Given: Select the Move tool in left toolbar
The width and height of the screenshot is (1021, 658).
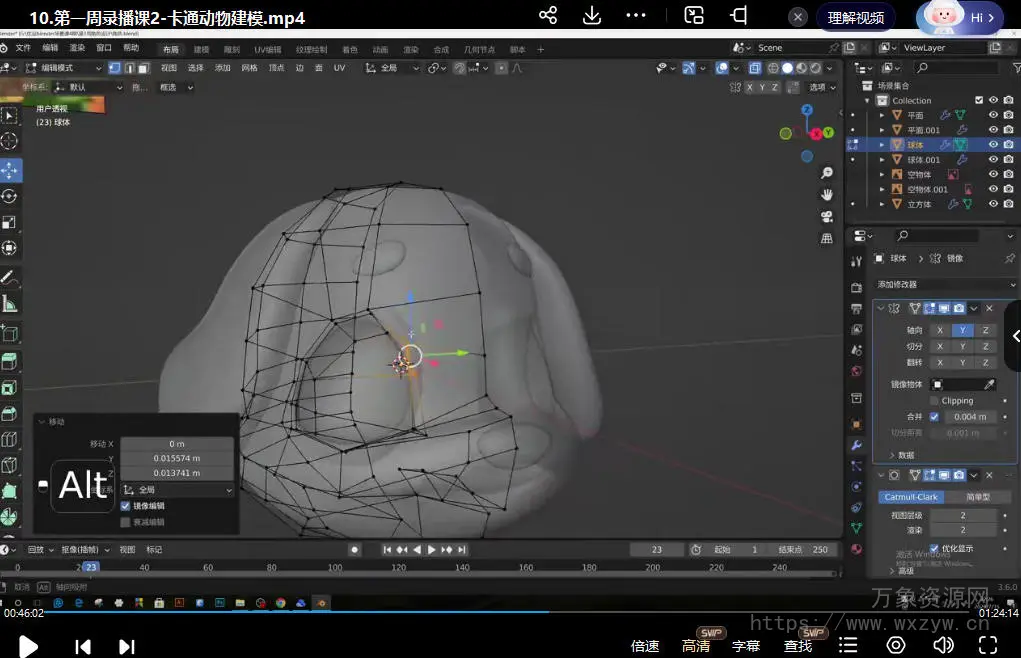Looking at the screenshot, I should pos(10,169).
